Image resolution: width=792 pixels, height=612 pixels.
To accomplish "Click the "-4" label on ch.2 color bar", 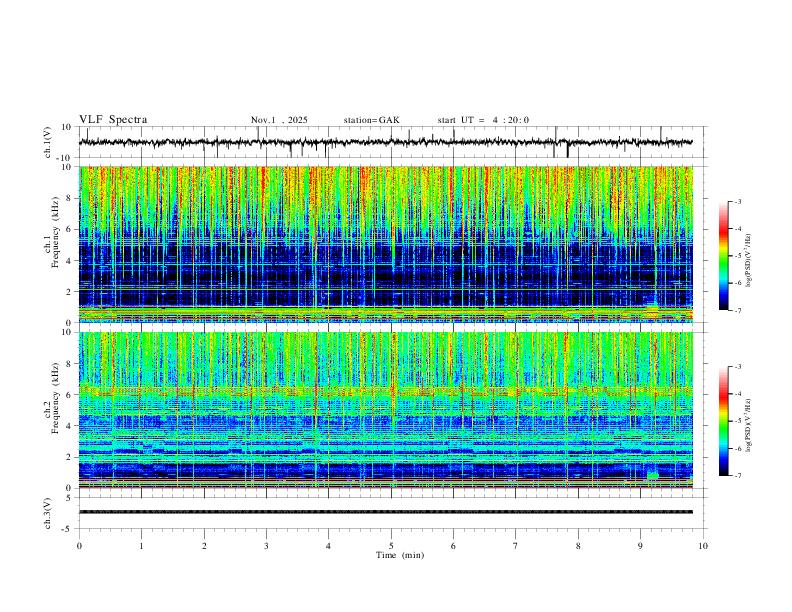I will [737, 394].
